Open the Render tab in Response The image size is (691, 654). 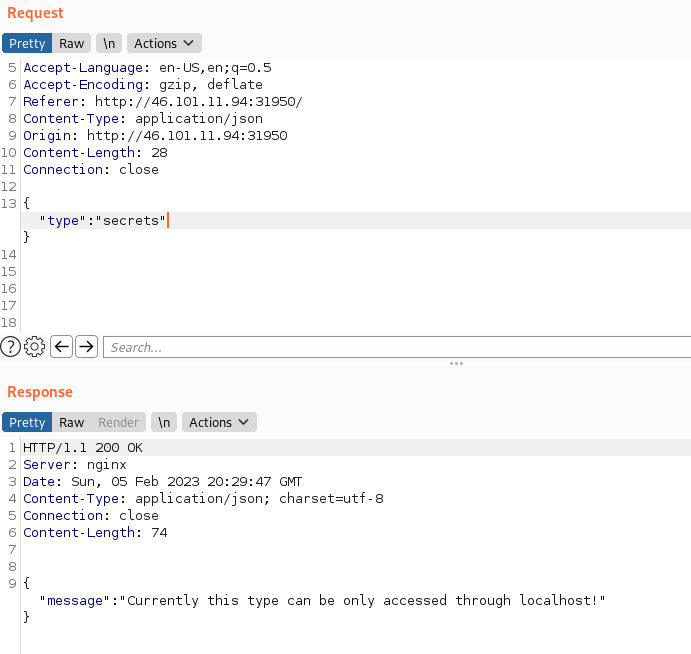click(x=118, y=422)
